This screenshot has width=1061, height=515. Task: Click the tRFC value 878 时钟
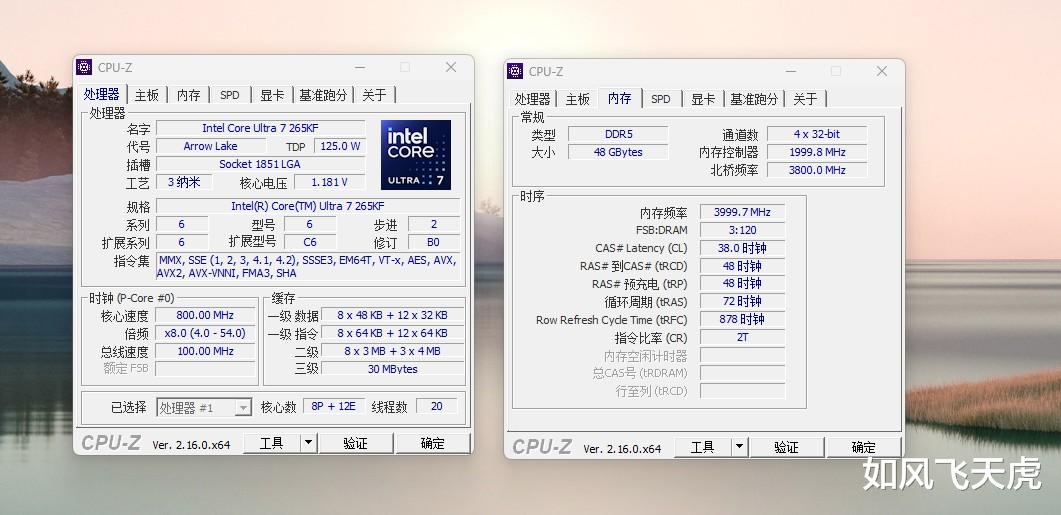pyautogui.click(x=742, y=319)
